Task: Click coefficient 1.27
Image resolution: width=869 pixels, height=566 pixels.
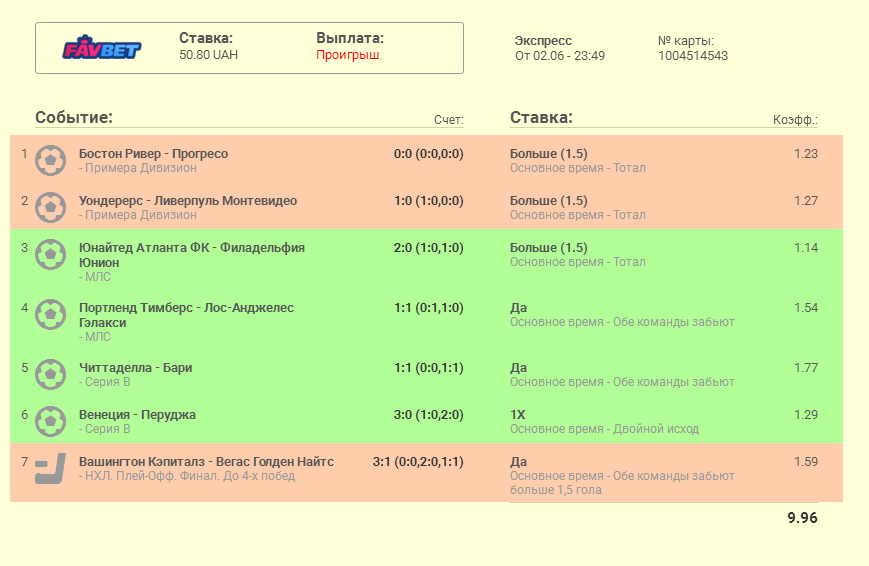Action: point(806,201)
